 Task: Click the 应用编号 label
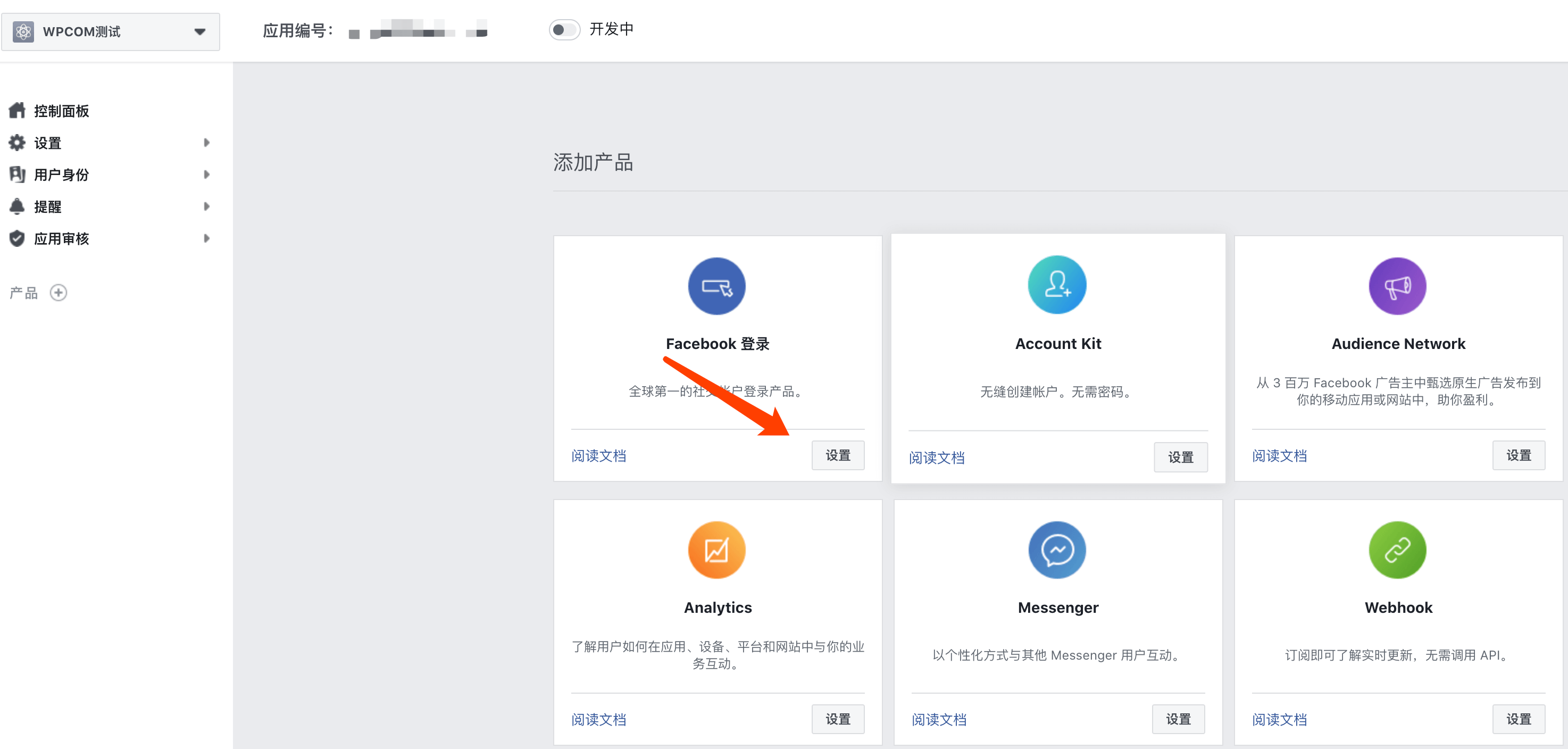pos(298,30)
